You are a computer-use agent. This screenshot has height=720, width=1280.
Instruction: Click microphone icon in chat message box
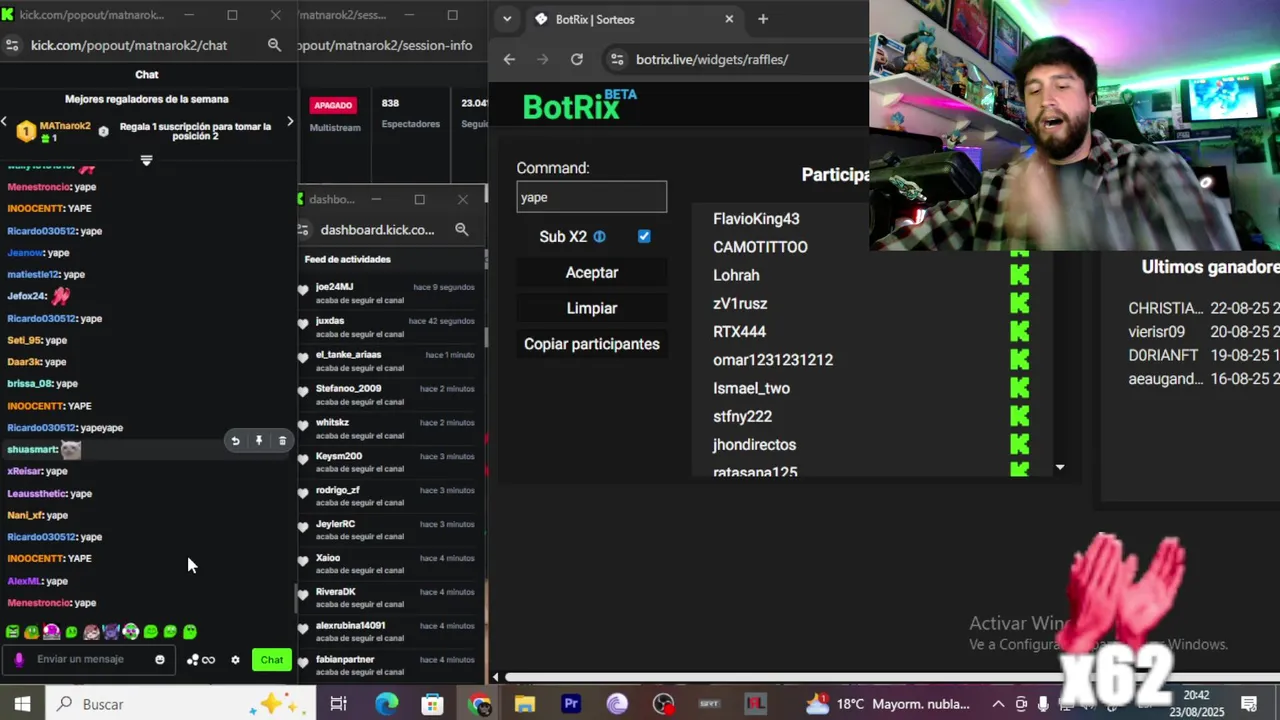19,660
